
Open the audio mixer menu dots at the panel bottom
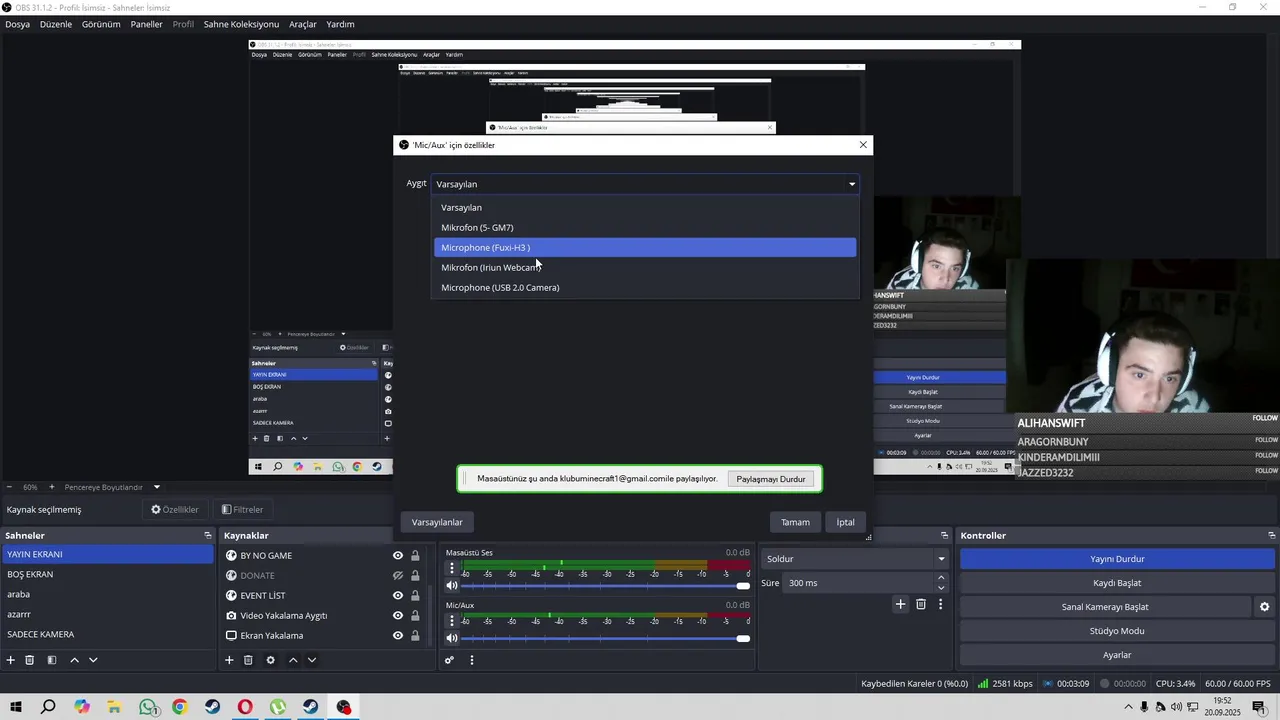pyautogui.click(x=472, y=660)
